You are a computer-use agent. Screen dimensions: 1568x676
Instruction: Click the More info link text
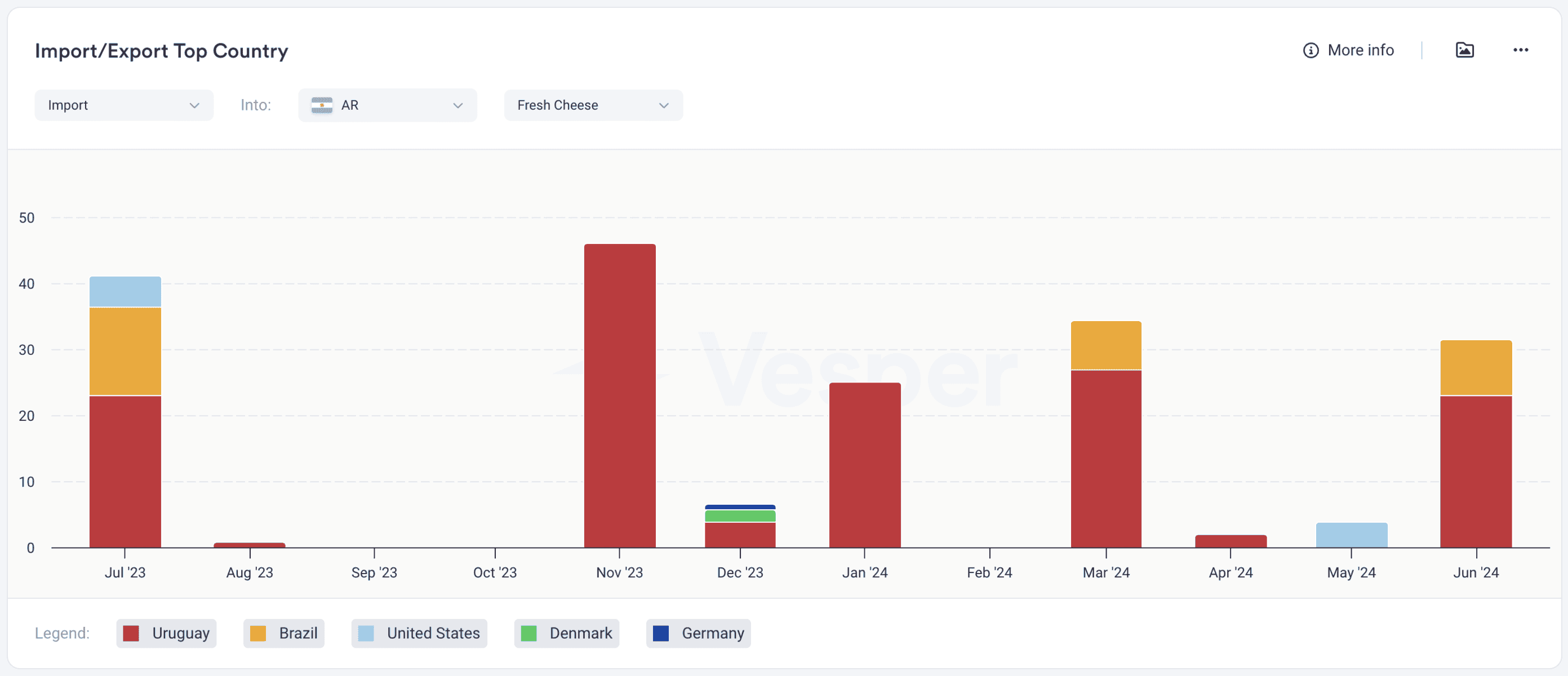point(1361,51)
